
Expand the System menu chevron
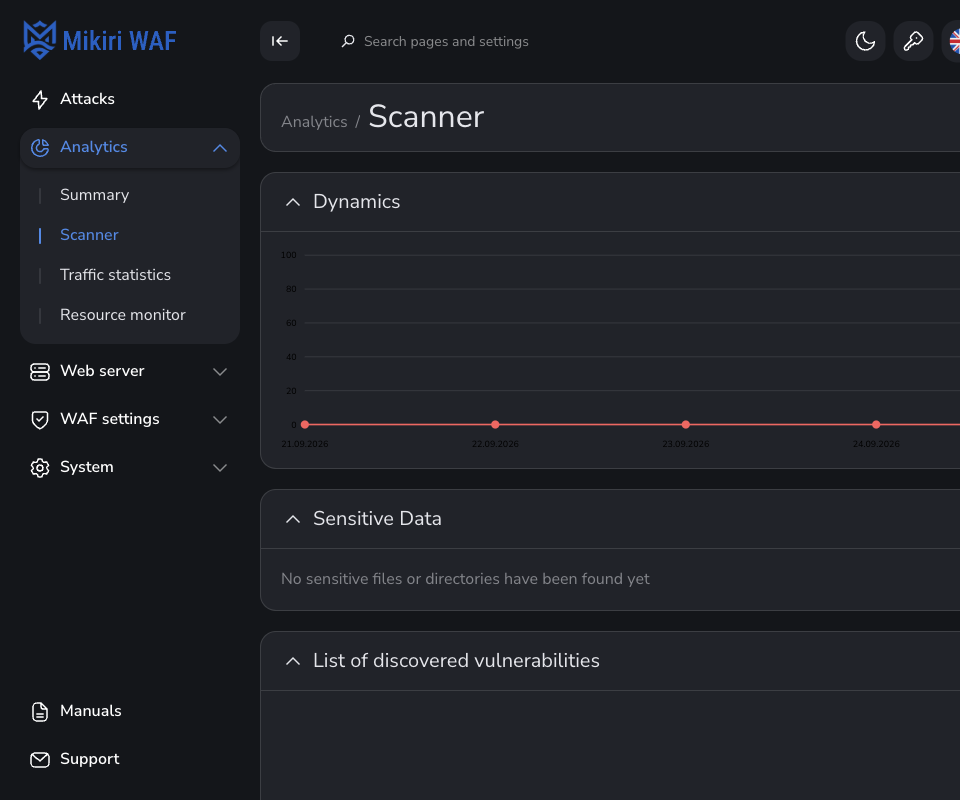click(220, 468)
